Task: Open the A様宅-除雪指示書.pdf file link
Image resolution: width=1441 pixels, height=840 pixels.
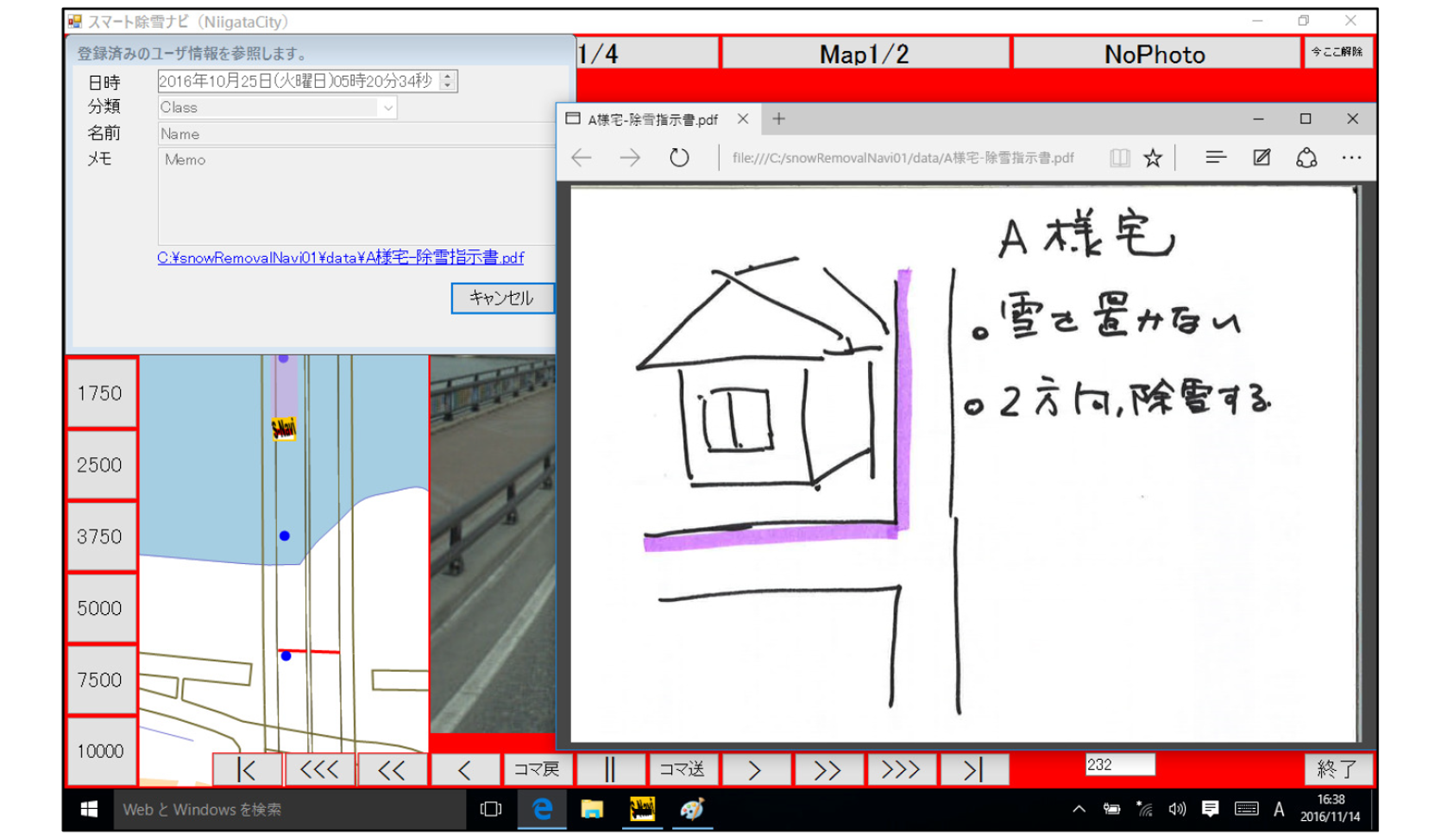Action: tap(340, 257)
